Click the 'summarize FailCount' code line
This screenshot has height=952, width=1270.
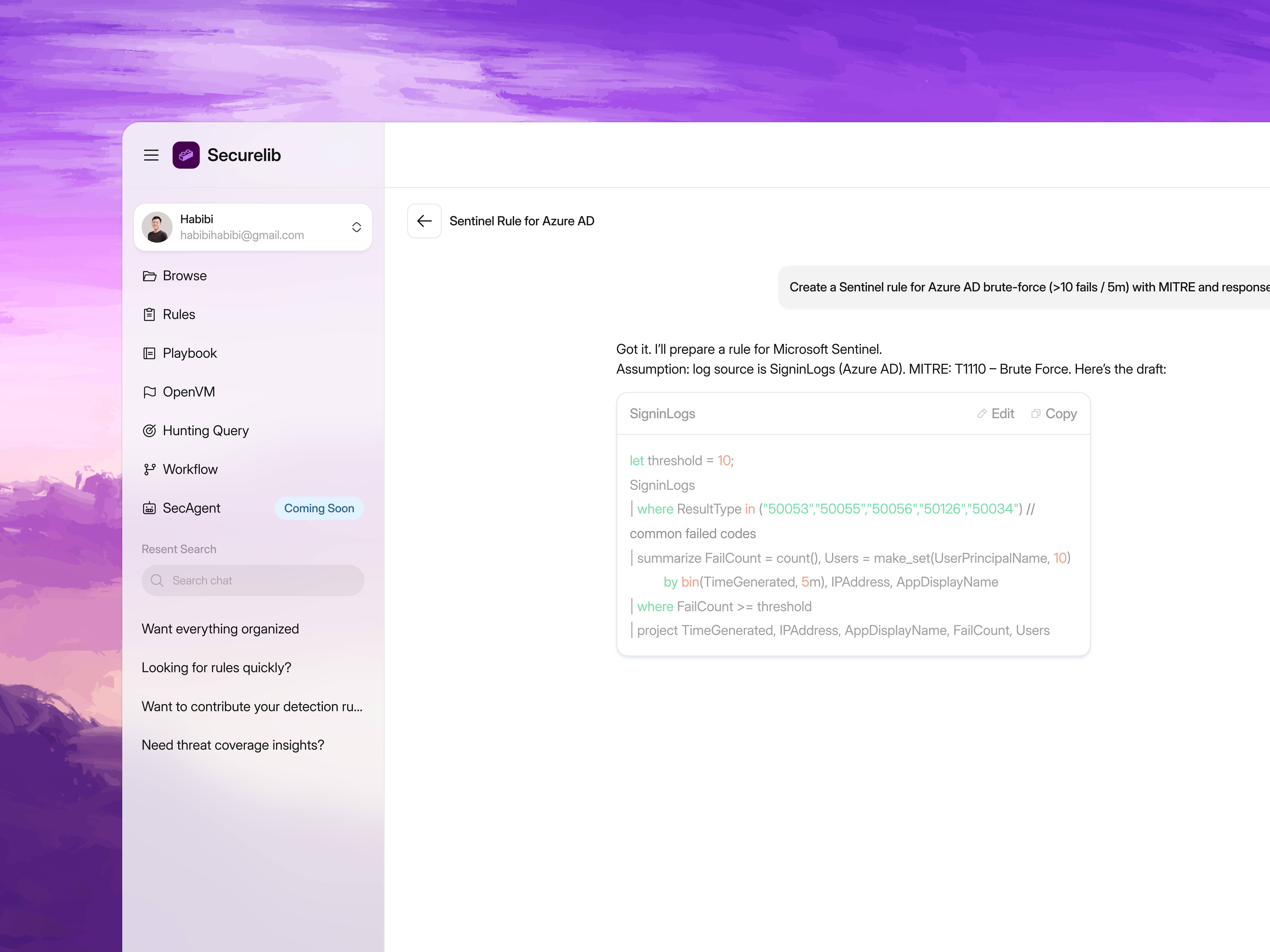coord(850,558)
